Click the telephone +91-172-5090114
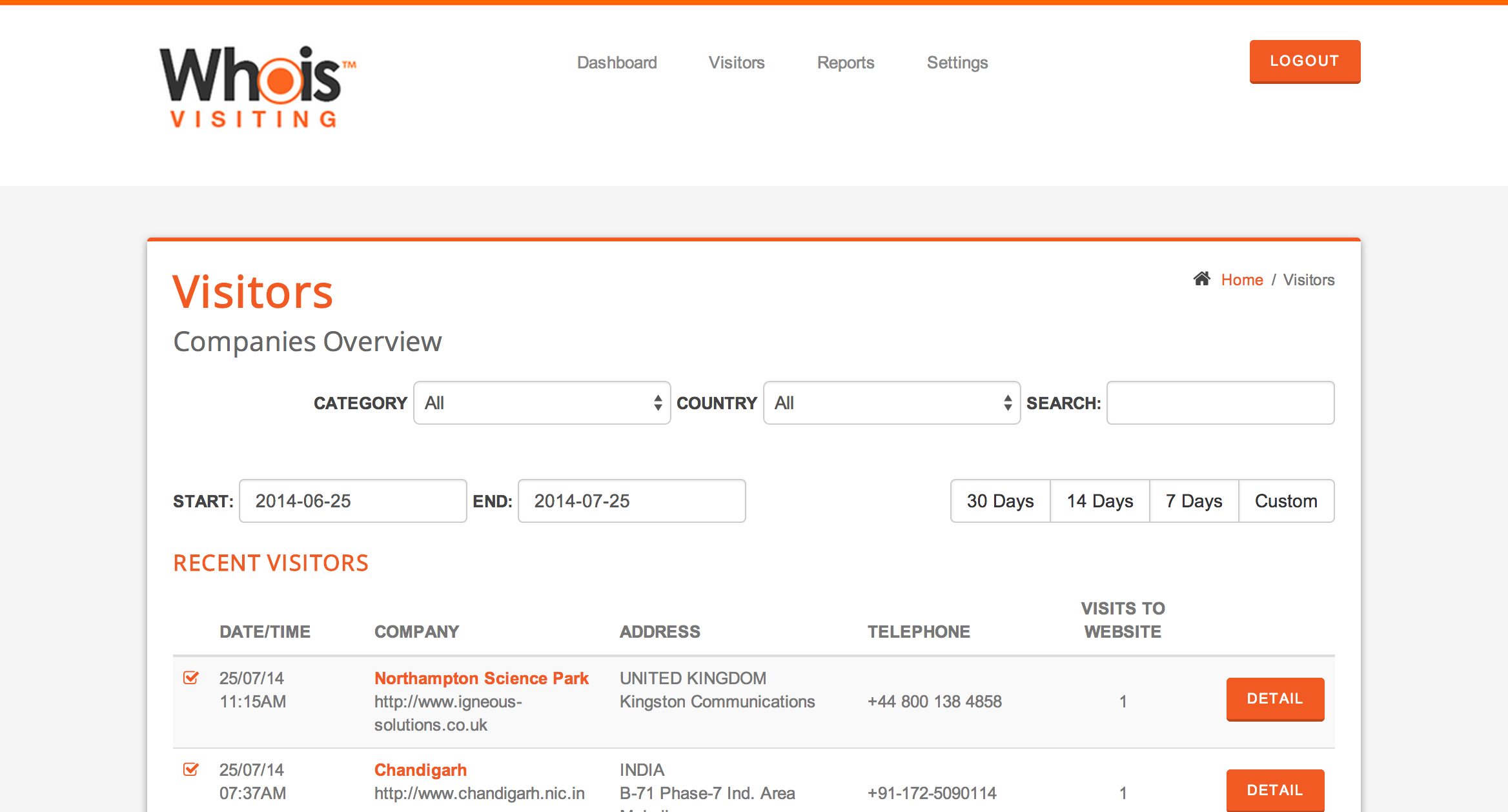Screen dimensions: 1508x812 pyautogui.click(x=932, y=793)
